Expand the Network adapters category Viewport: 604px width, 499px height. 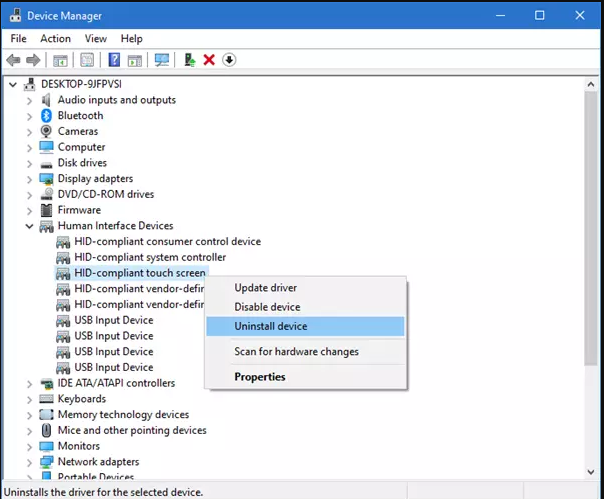[29, 462]
